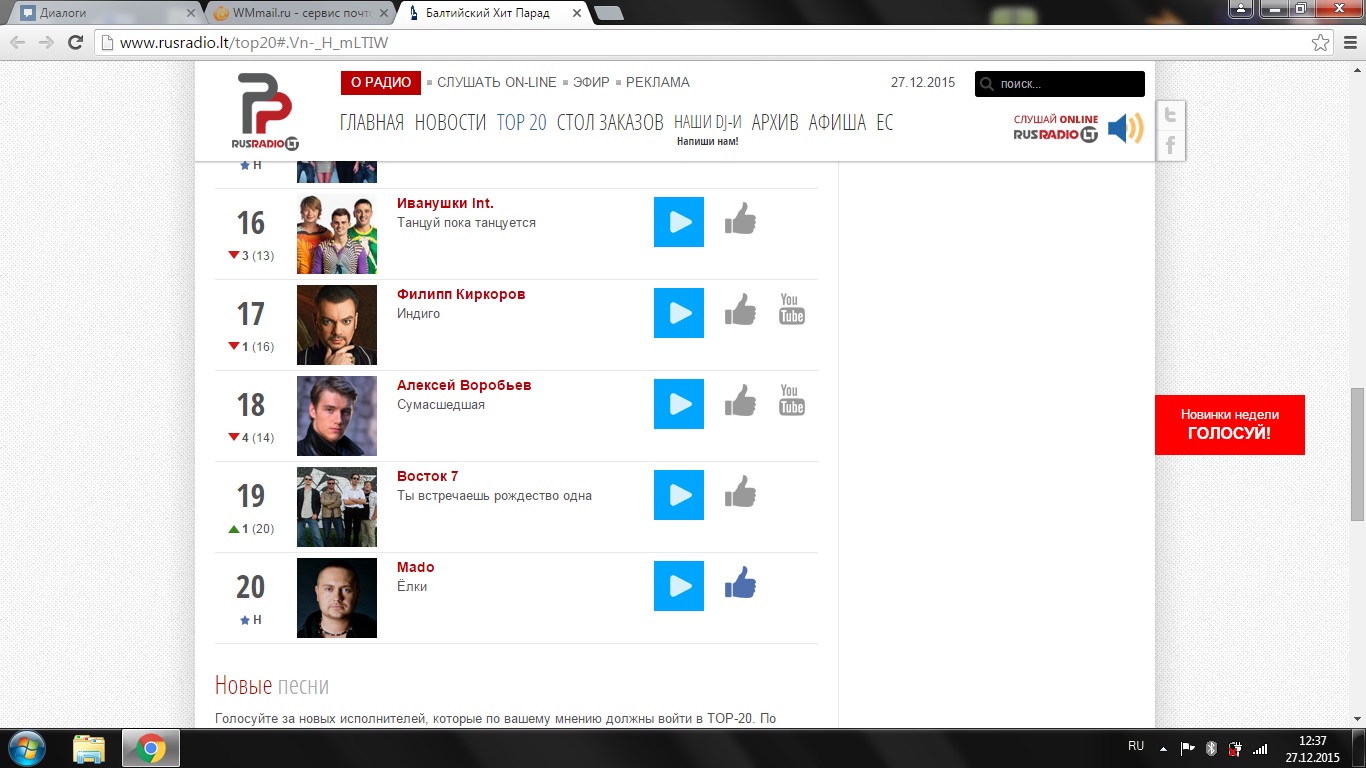
Task: Click the search magnifier icon
Action: [x=987, y=84]
